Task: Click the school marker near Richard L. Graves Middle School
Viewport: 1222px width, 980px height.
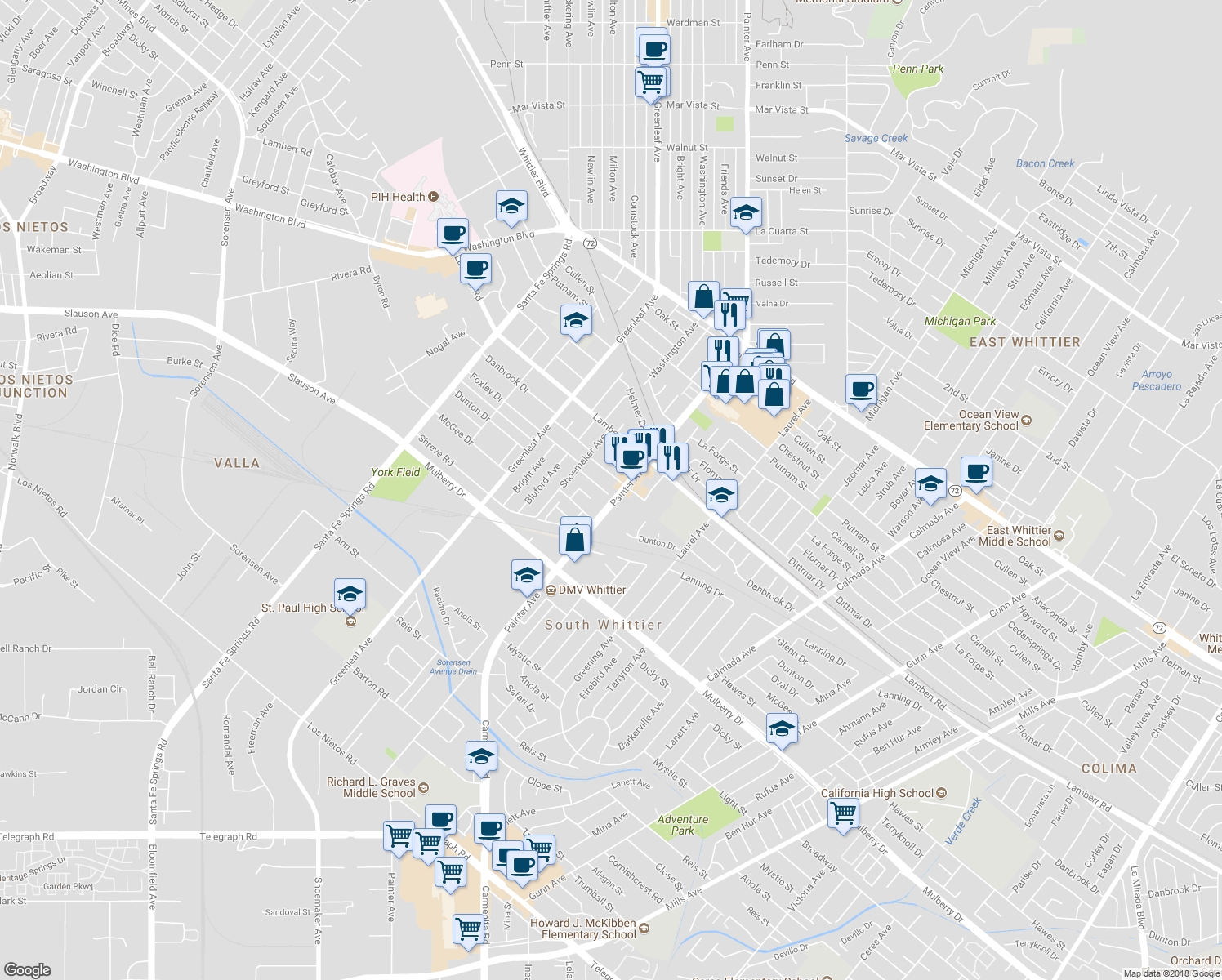Action: tap(482, 758)
